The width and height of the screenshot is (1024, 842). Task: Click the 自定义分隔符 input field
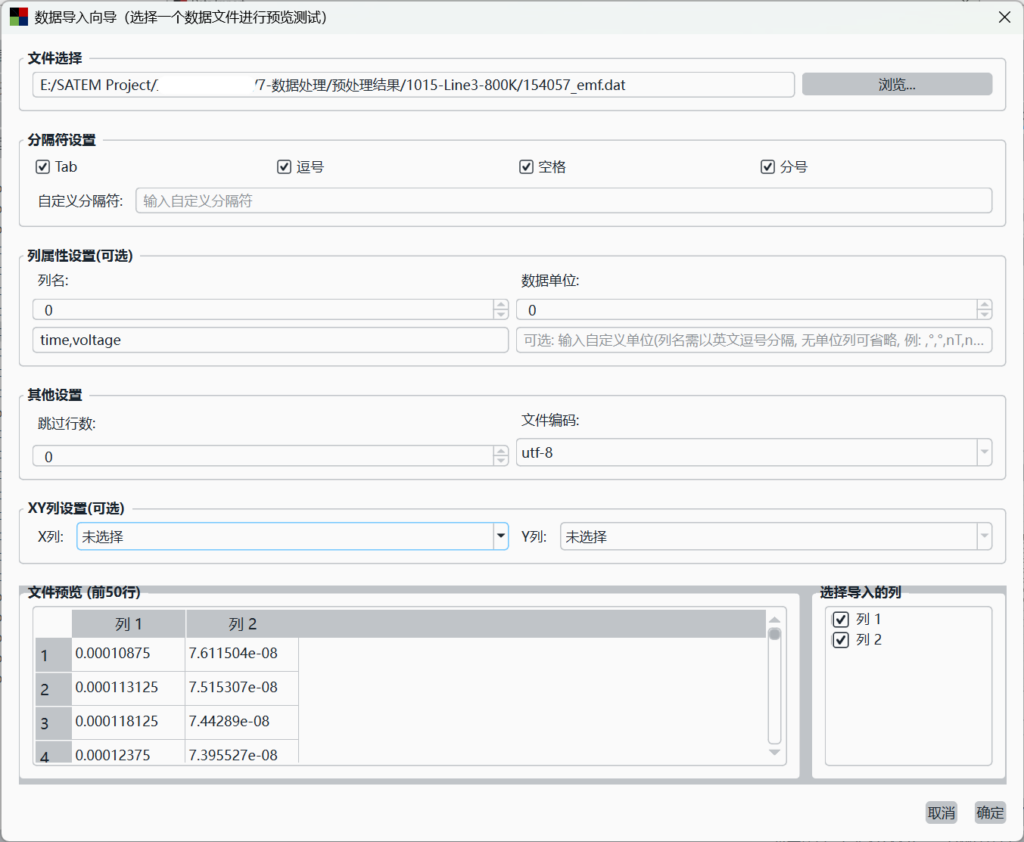click(x=563, y=201)
